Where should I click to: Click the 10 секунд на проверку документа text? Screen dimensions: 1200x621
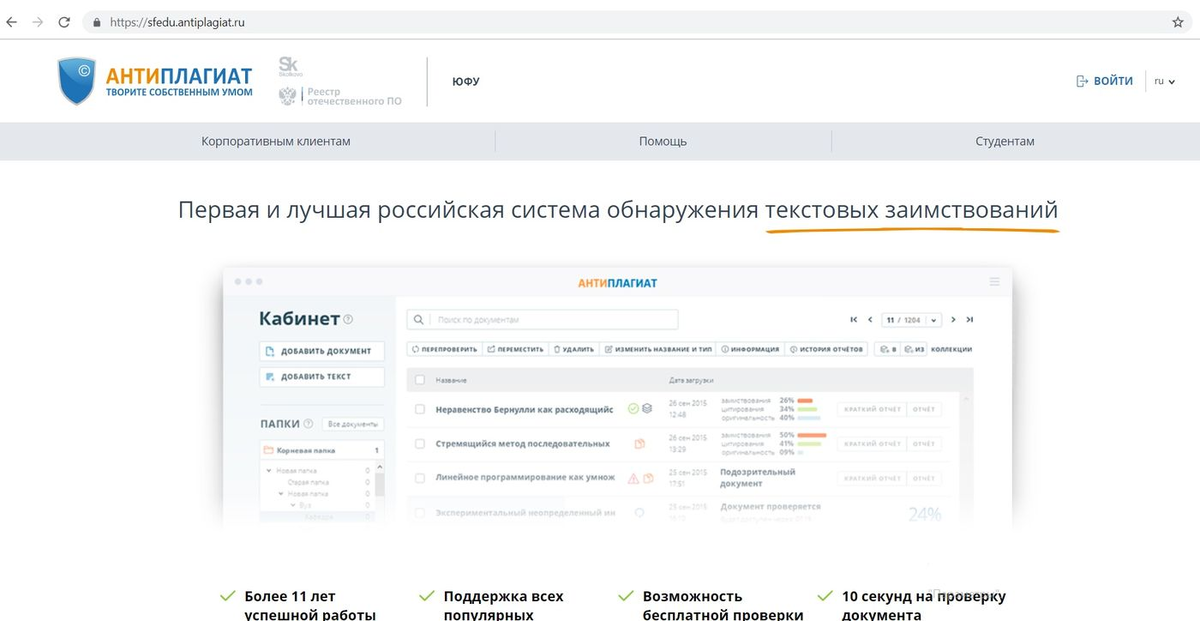point(924,605)
